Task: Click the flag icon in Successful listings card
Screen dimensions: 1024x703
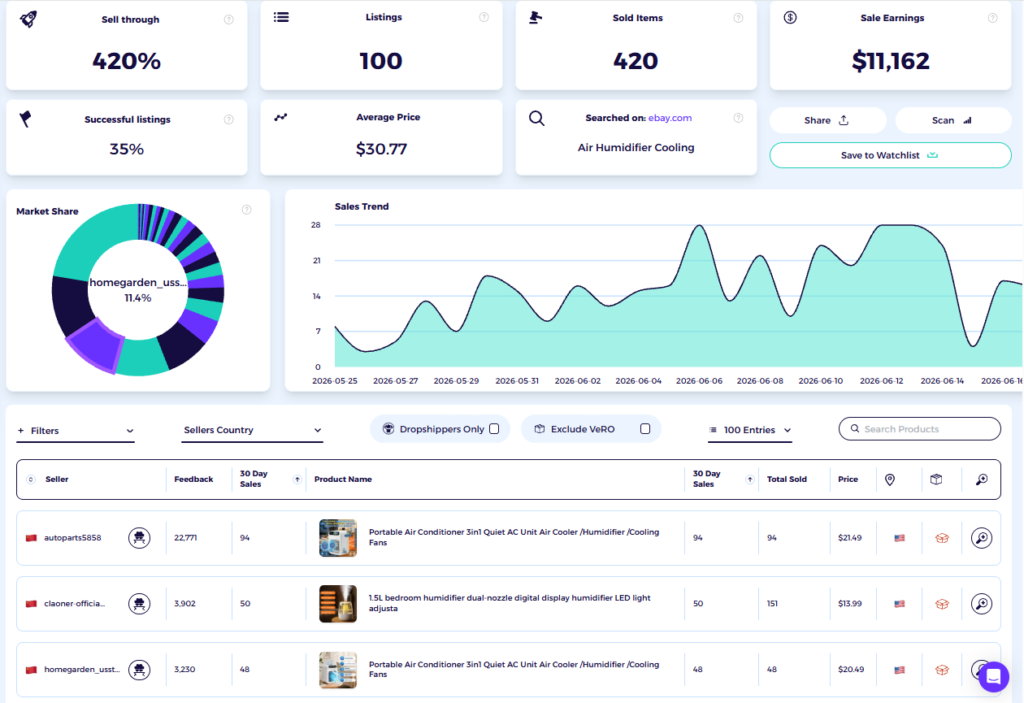Action: (25, 119)
